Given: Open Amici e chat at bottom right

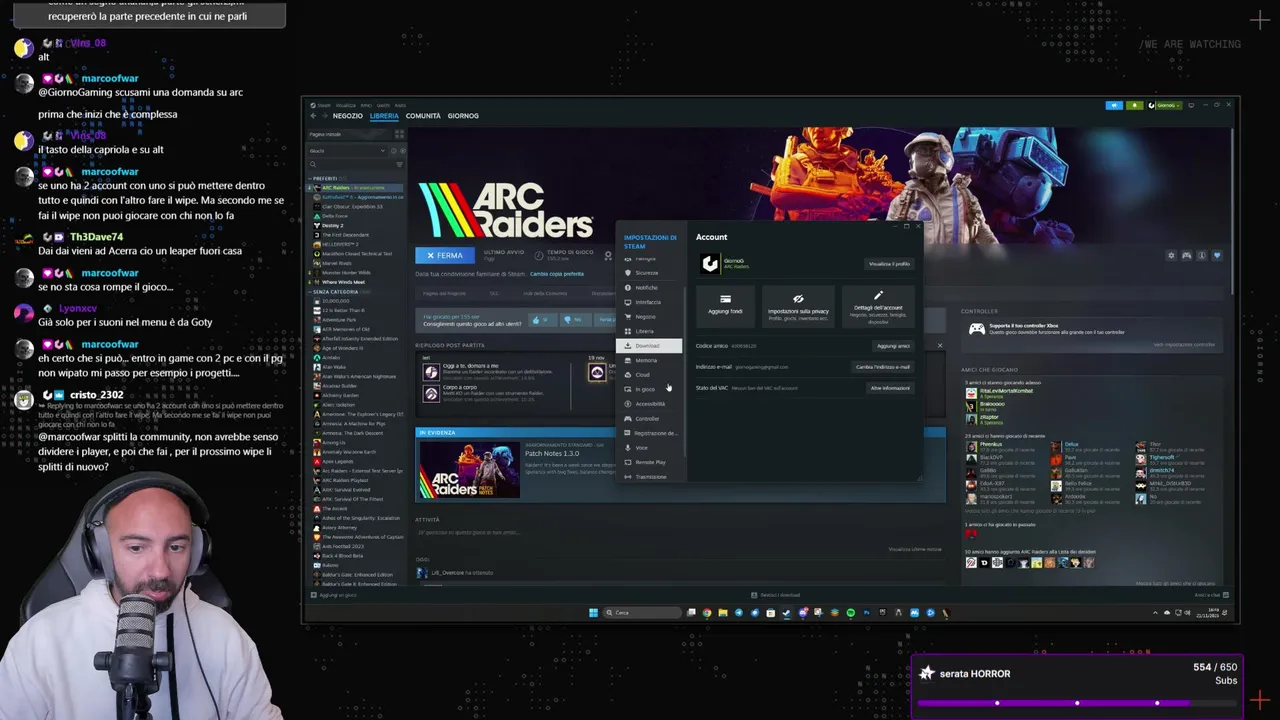Looking at the screenshot, I should (x=1212, y=595).
